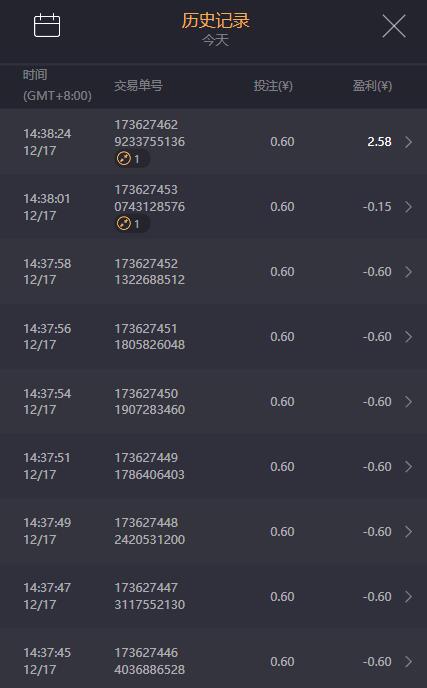Expand details arrow for the 2.58 profit record
The height and width of the screenshot is (688, 427).
409,142
